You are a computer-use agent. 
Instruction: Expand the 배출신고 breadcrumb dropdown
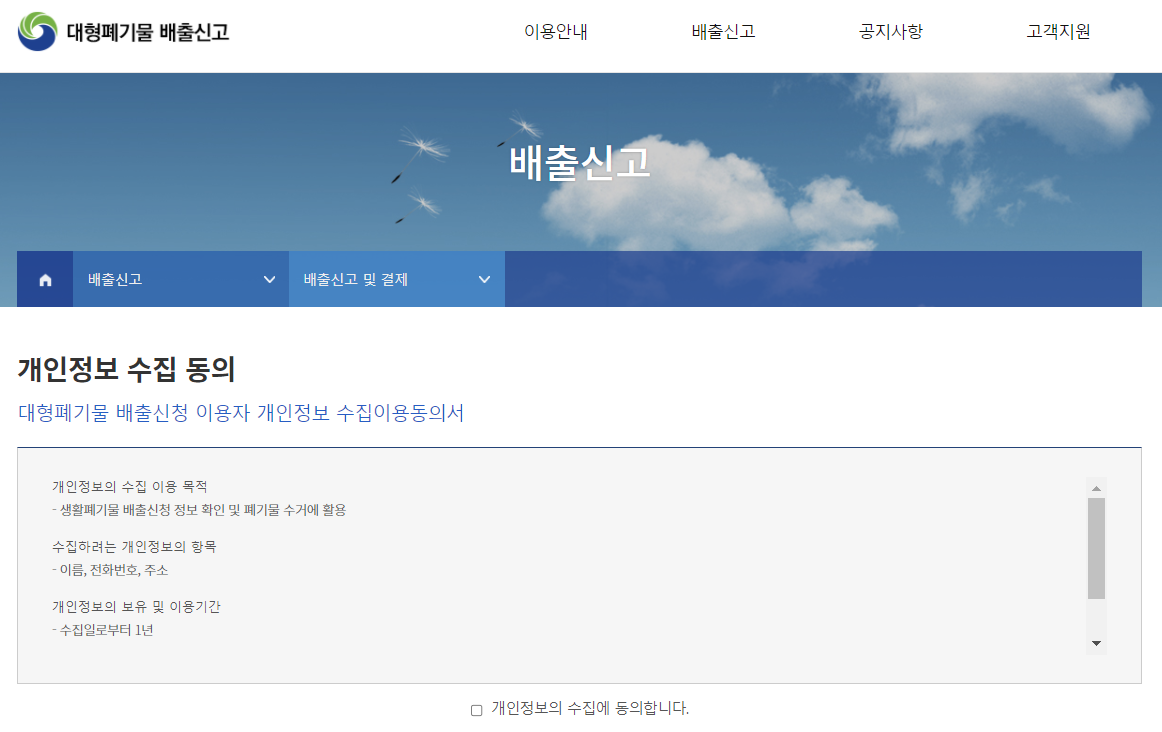[x=181, y=279]
